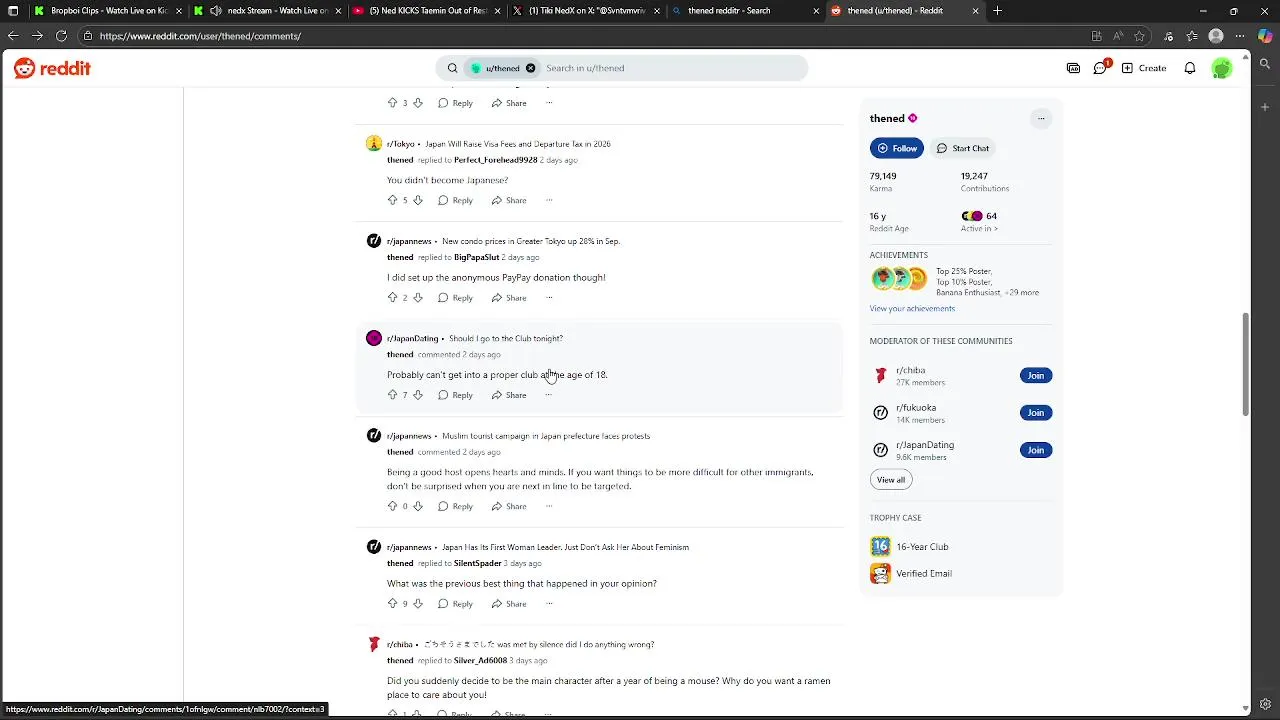This screenshot has height=720, width=1280.
Task: Mute the nedx Stream tab audio icon
Action: pos(215,11)
